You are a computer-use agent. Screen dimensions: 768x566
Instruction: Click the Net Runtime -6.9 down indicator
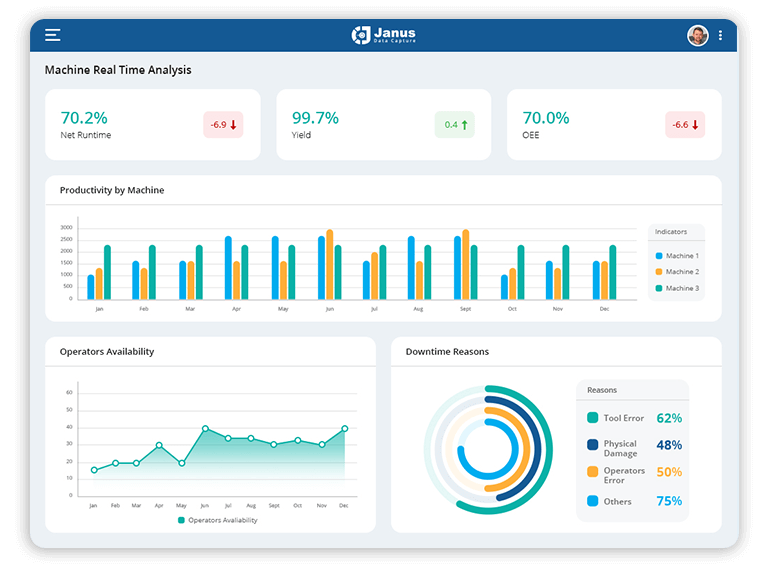(x=223, y=125)
